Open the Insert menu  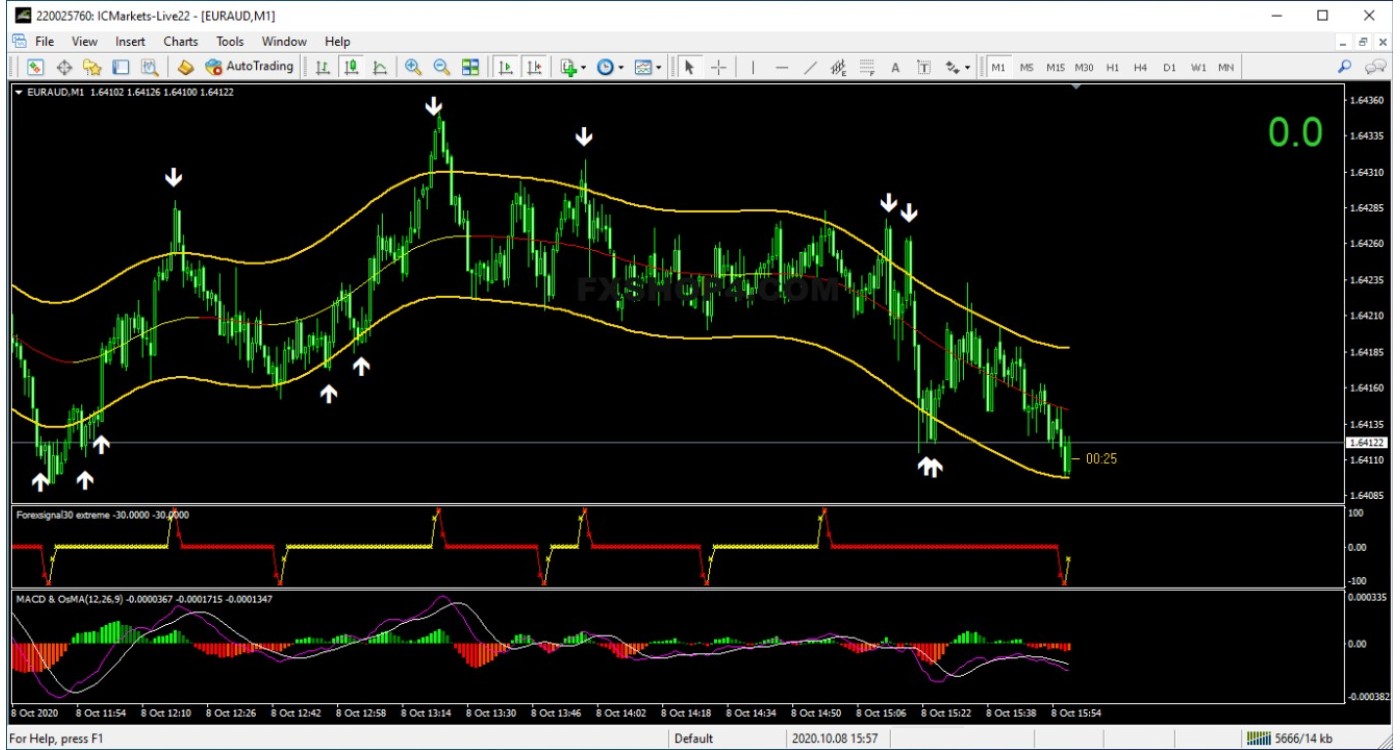point(130,41)
